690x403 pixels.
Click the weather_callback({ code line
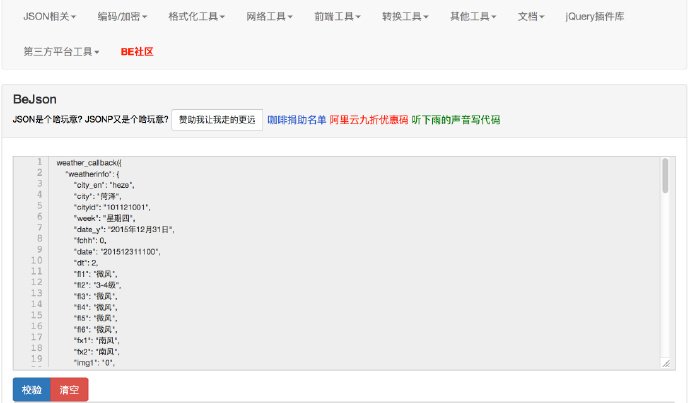pyautogui.click(x=89, y=163)
